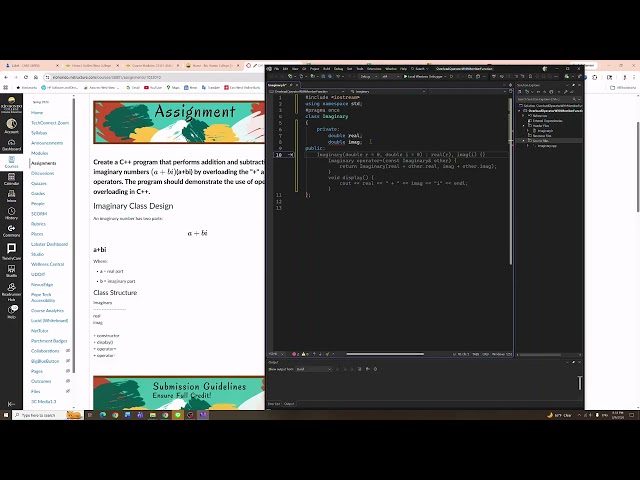Click the browser home icon
Screen dimensions: 640x480
click(36, 77)
